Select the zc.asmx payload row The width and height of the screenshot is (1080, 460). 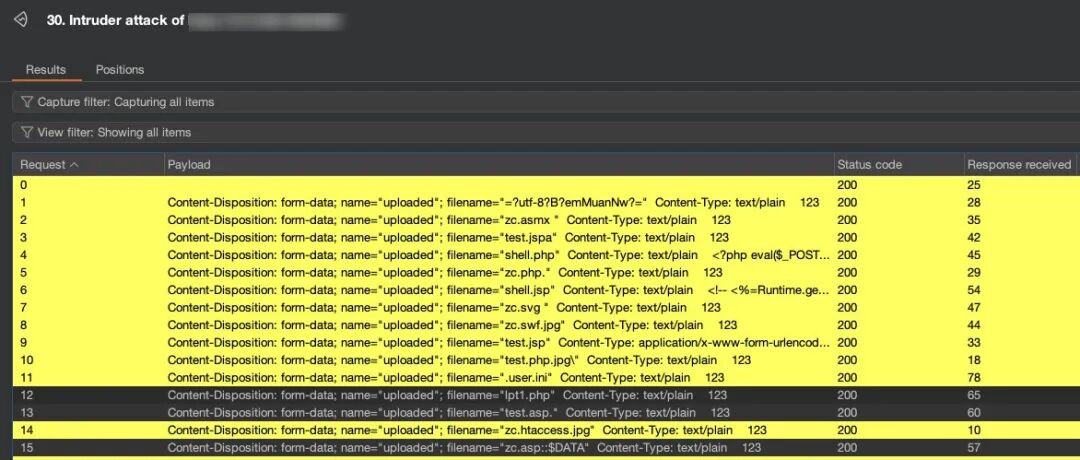pos(546,220)
